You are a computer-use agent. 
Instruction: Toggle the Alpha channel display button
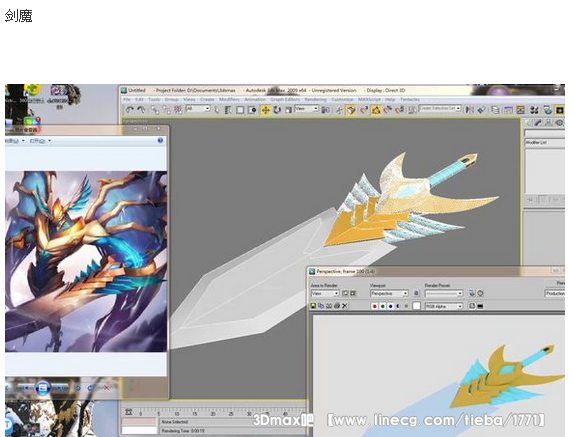pos(398,306)
